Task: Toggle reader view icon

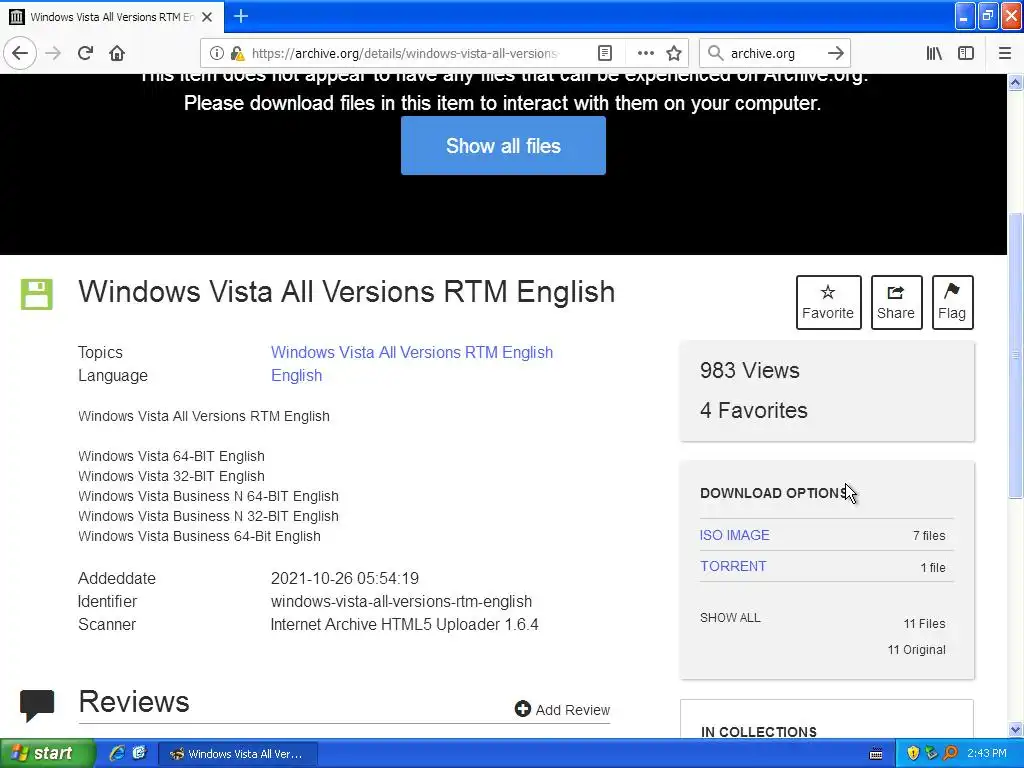Action: pyautogui.click(x=605, y=53)
